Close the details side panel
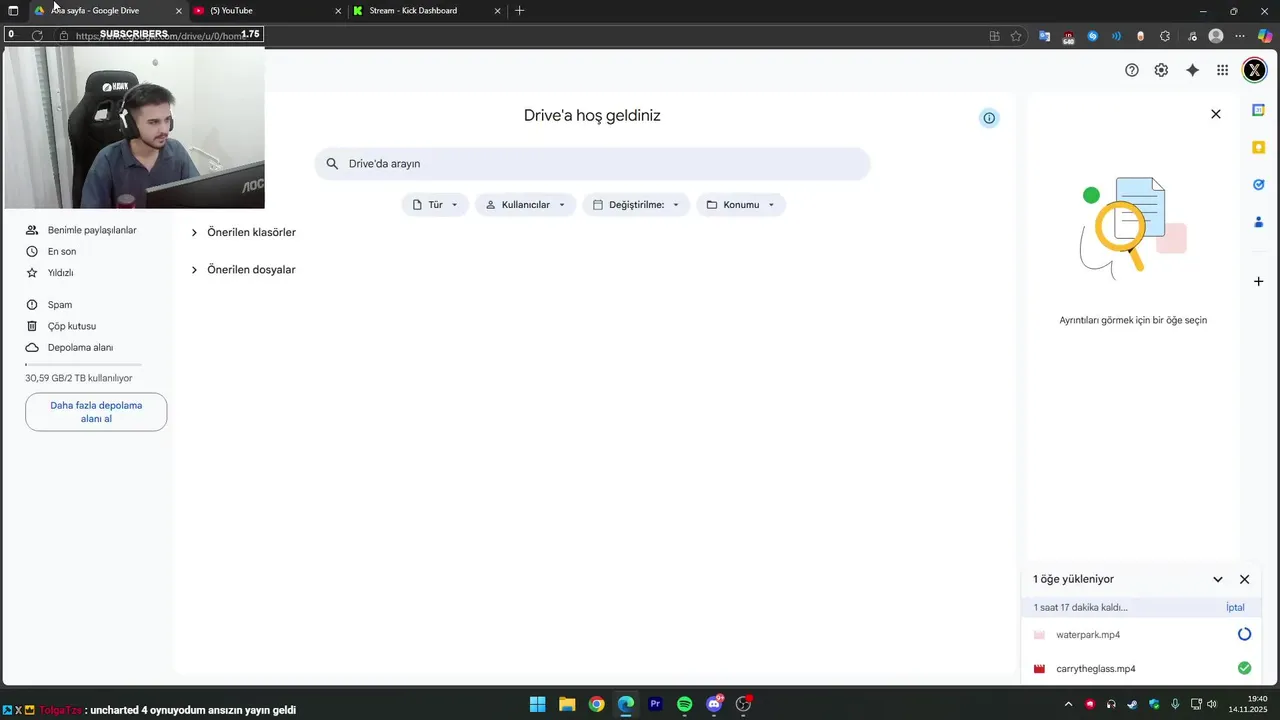This screenshot has height=720, width=1280. [1216, 114]
